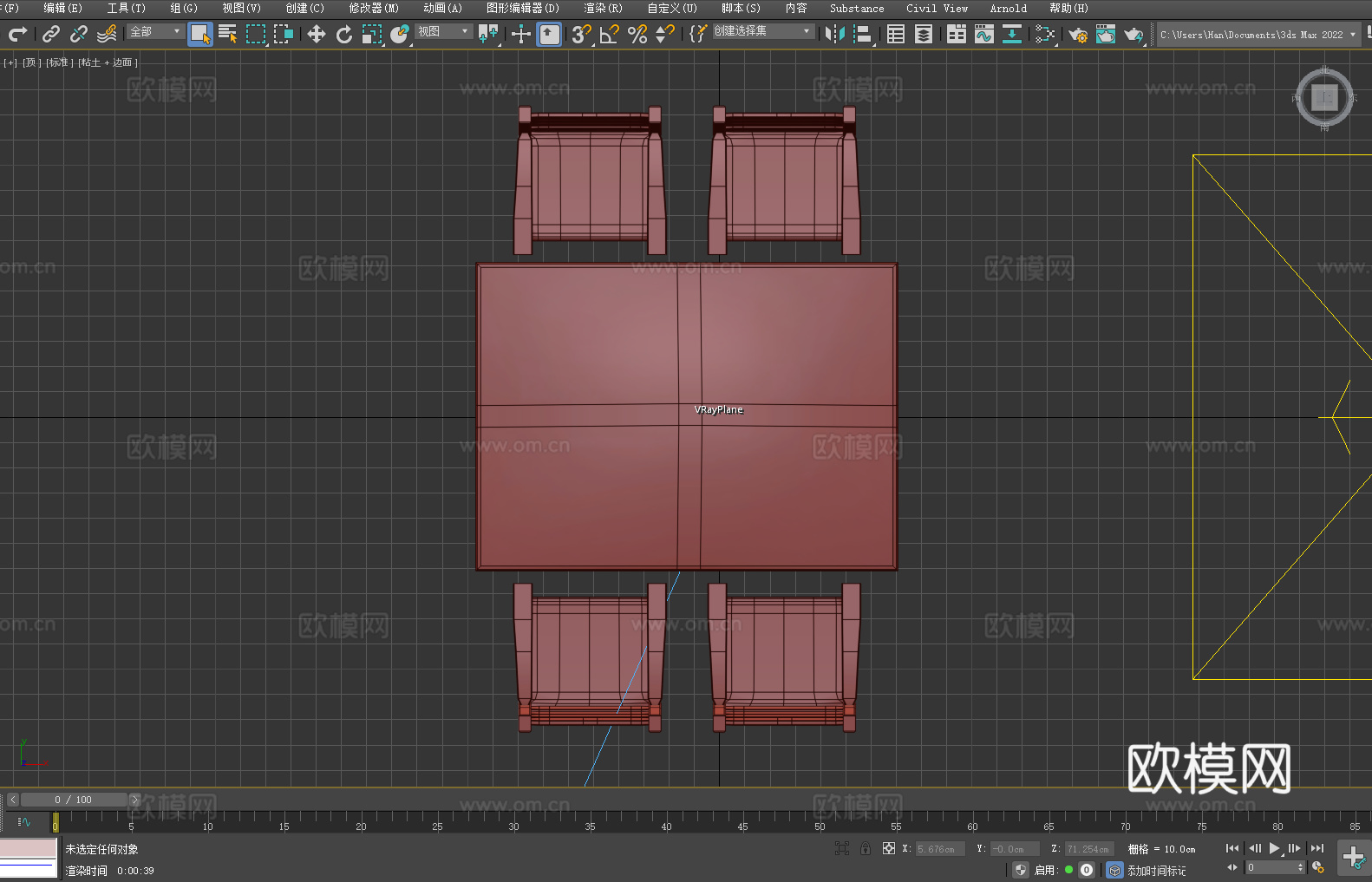Click the Render Production teapot icon
Screen dimensions: 1372x882
tap(1134, 34)
